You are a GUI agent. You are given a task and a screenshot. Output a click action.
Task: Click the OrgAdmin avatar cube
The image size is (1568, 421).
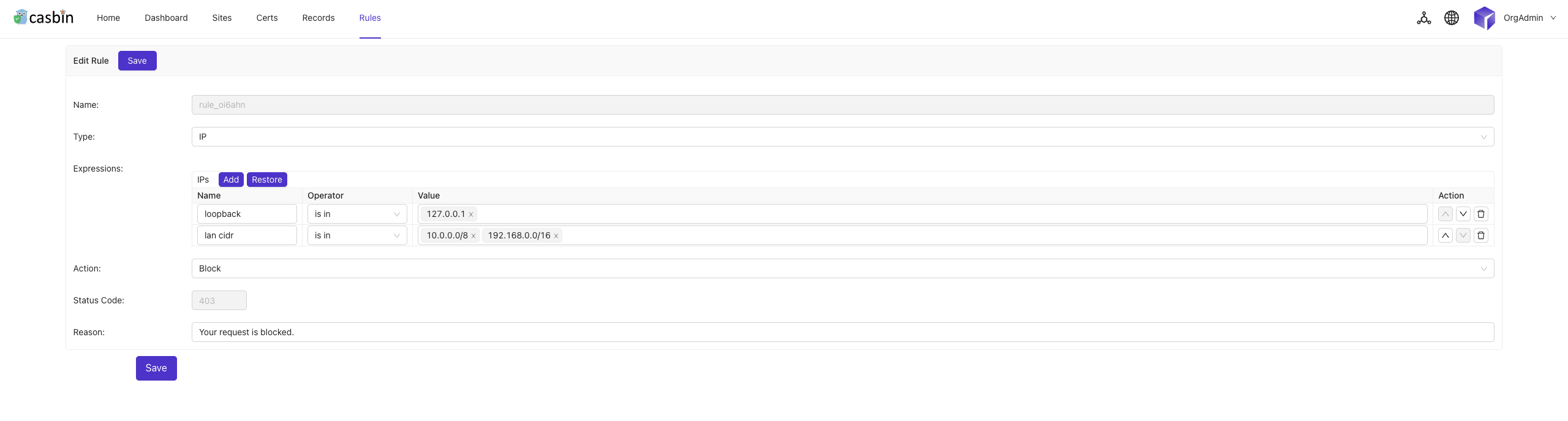coord(1484,18)
